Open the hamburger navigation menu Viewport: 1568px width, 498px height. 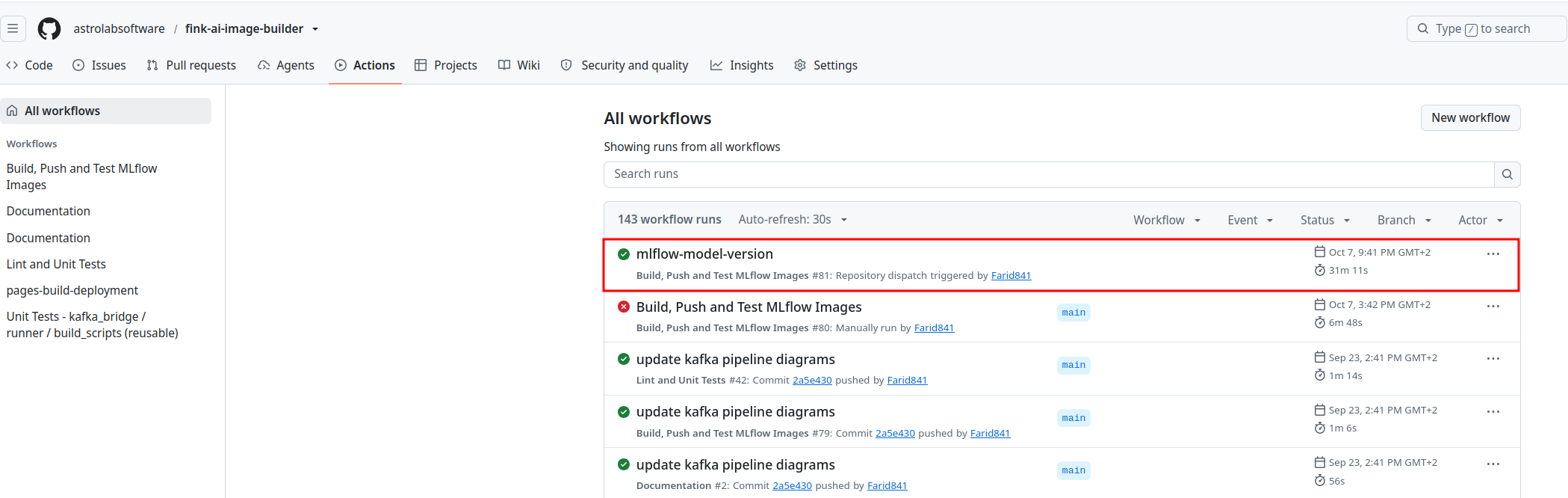point(13,28)
